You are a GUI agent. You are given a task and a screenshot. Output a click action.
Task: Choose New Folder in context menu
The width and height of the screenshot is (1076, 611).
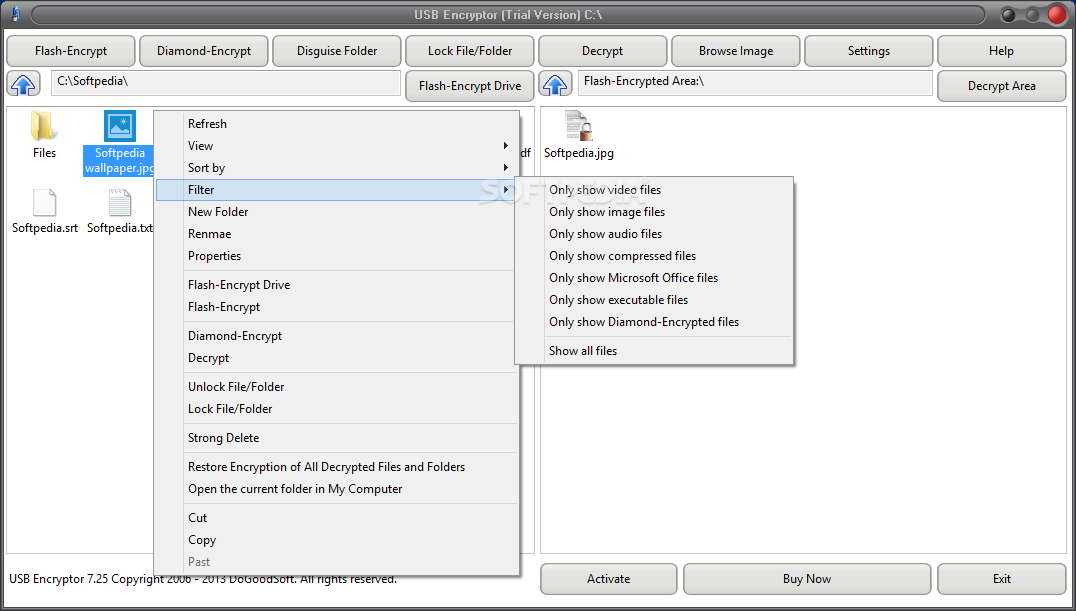(x=336, y=211)
